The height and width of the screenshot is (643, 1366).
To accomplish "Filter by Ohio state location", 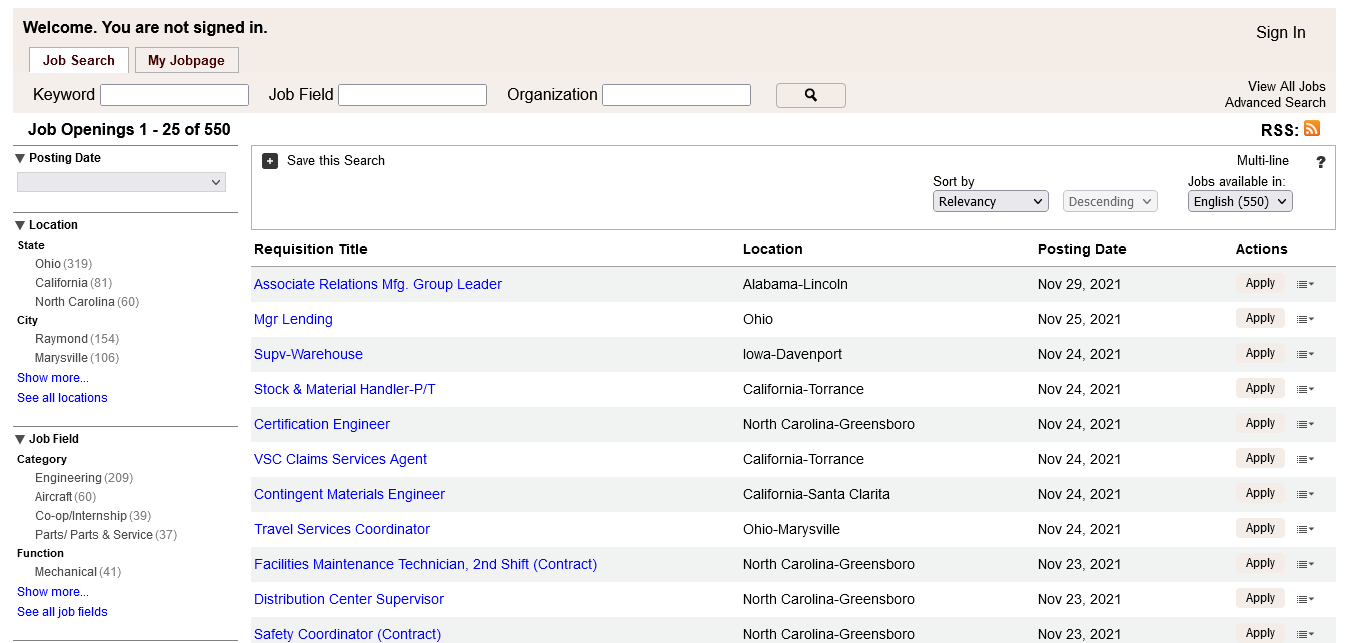I will pyautogui.click(x=48, y=264).
